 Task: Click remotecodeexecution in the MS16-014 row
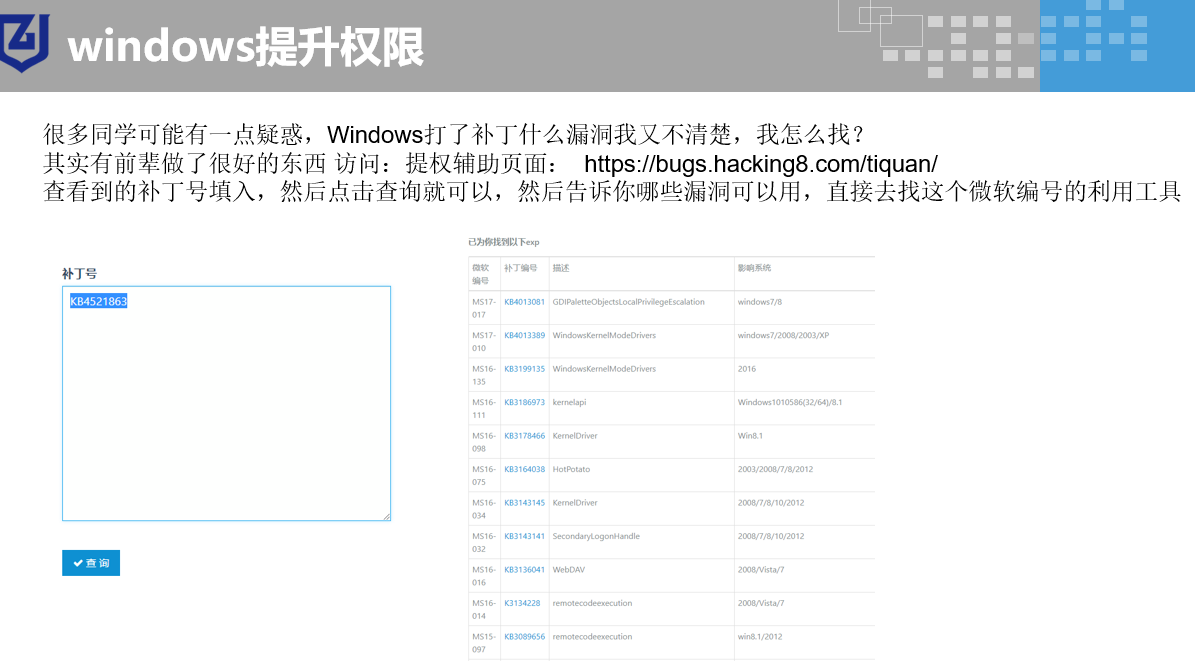[x=592, y=604]
